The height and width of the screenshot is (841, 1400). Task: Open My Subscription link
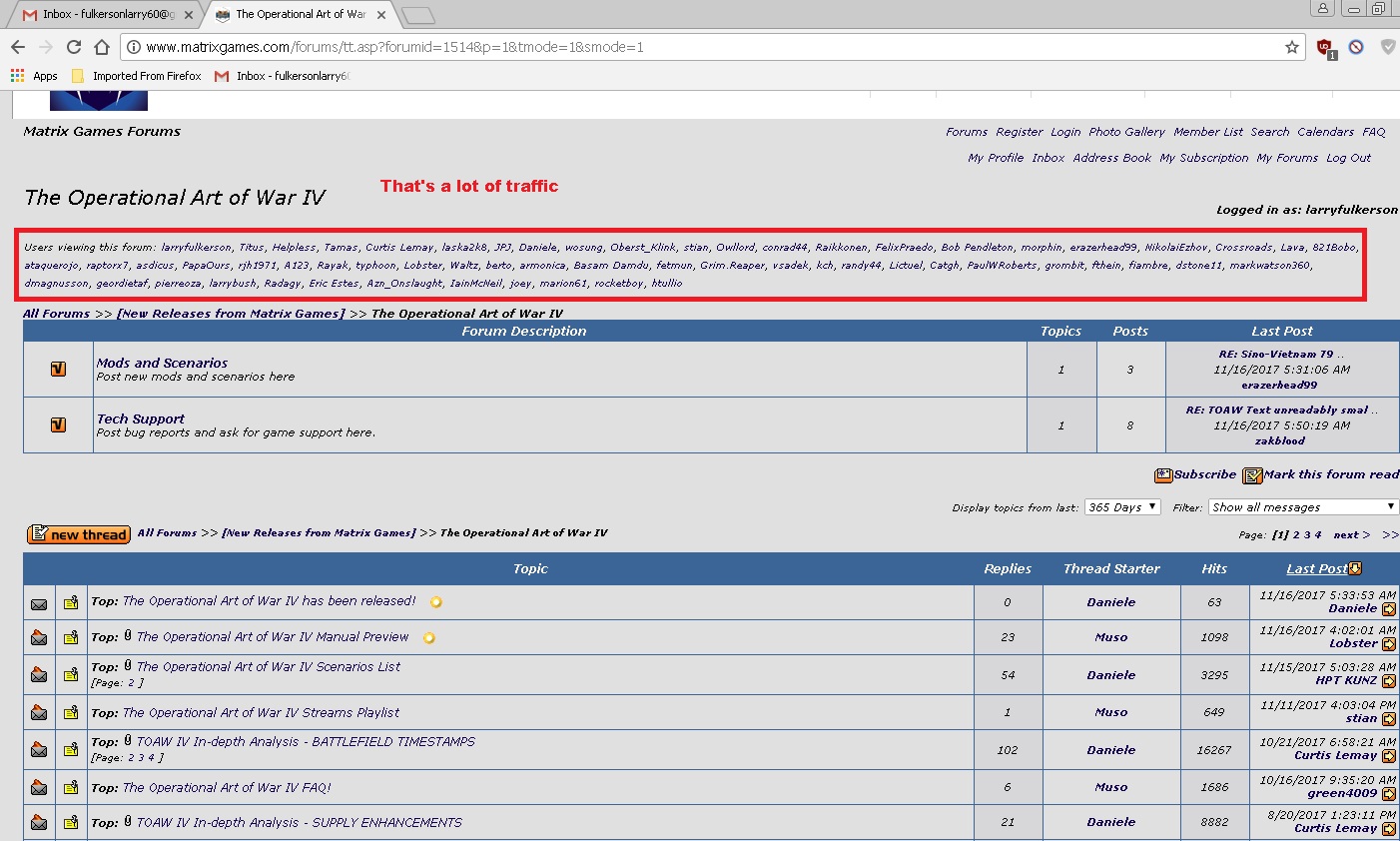[x=1203, y=158]
